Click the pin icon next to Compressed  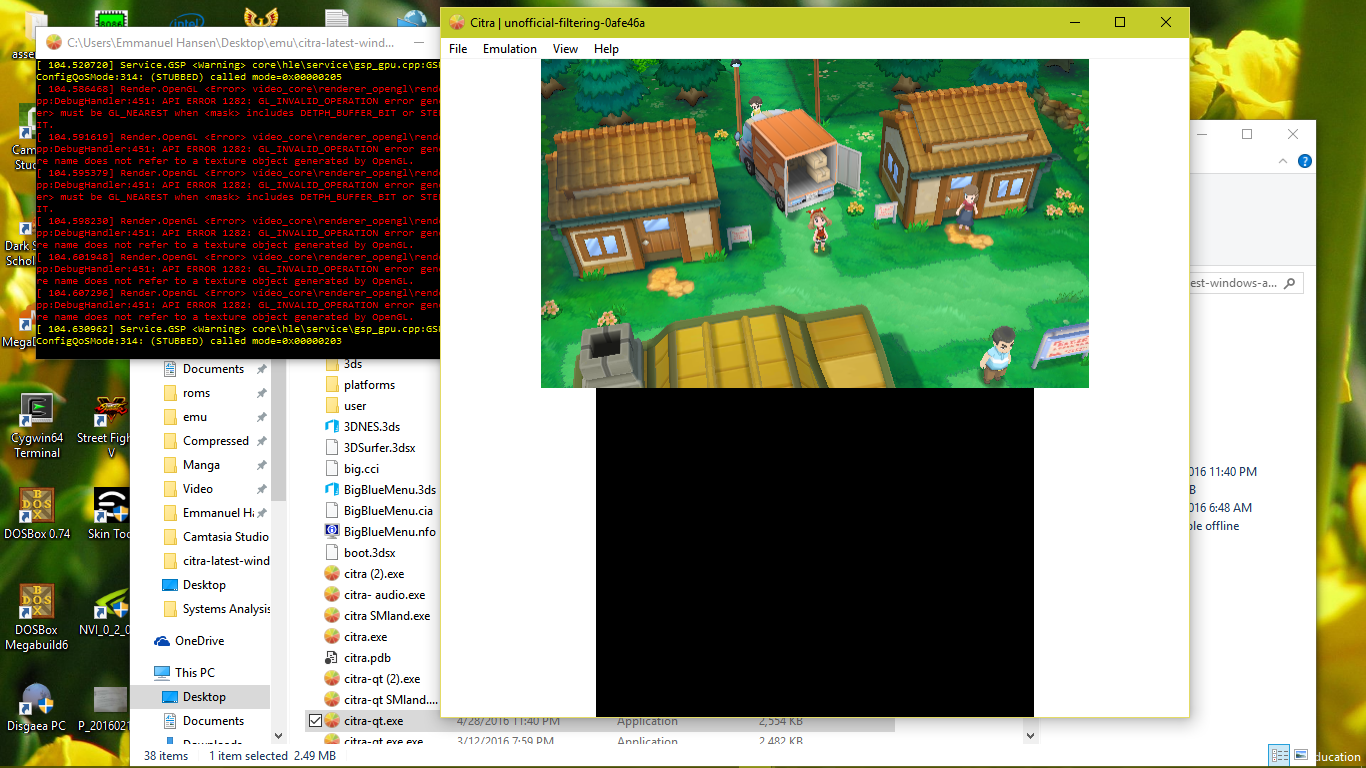(x=261, y=441)
